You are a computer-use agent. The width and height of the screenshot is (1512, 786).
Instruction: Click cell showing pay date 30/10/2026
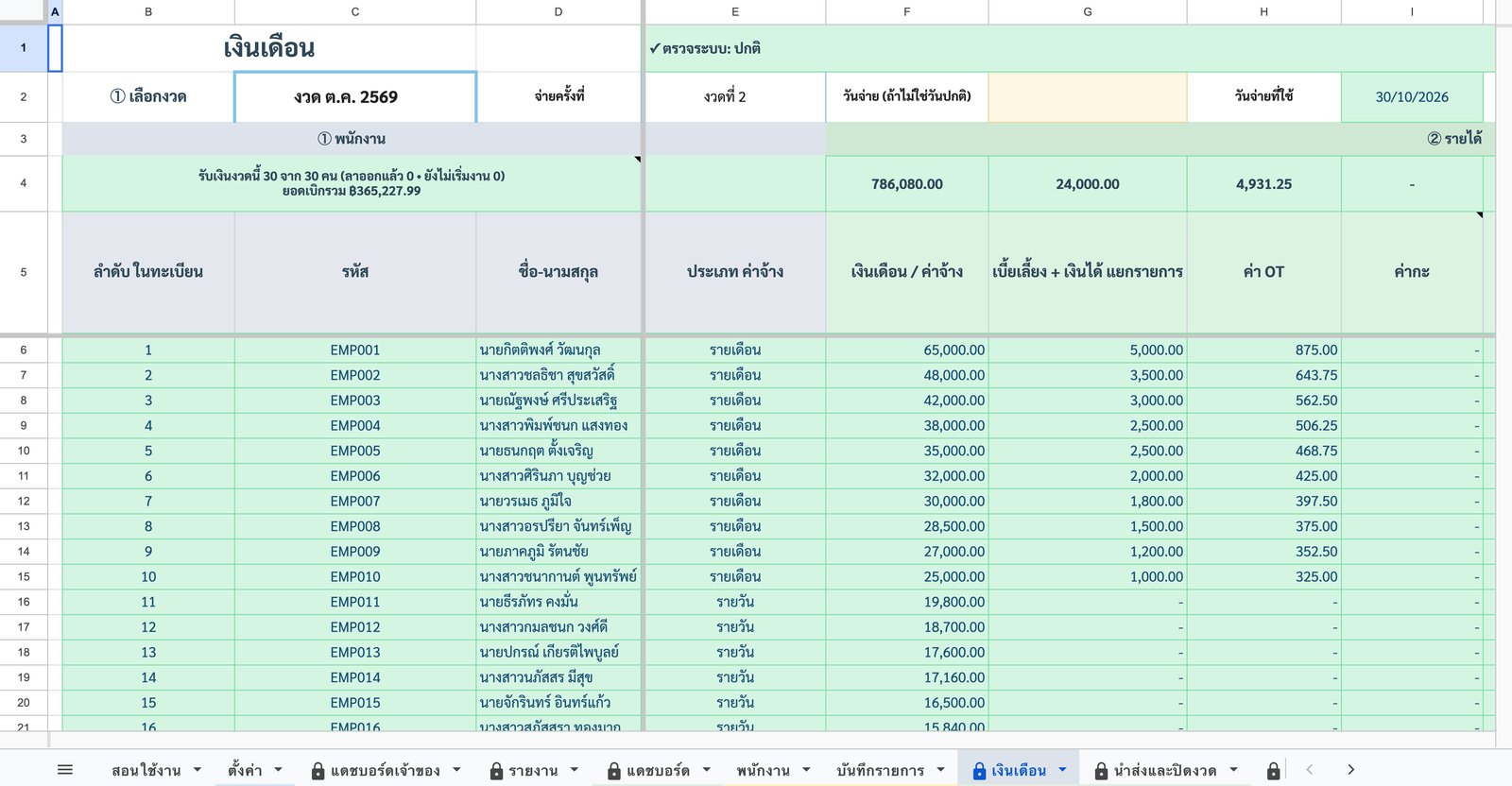coord(1412,97)
